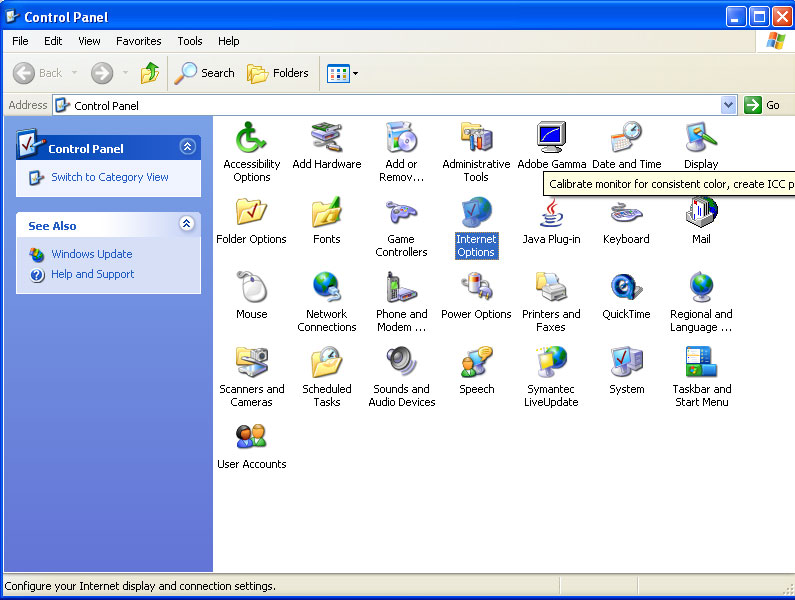This screenshot has width=795, height=600.
Task: Collapse the See Also section
Action: click(x=187, y=223)
